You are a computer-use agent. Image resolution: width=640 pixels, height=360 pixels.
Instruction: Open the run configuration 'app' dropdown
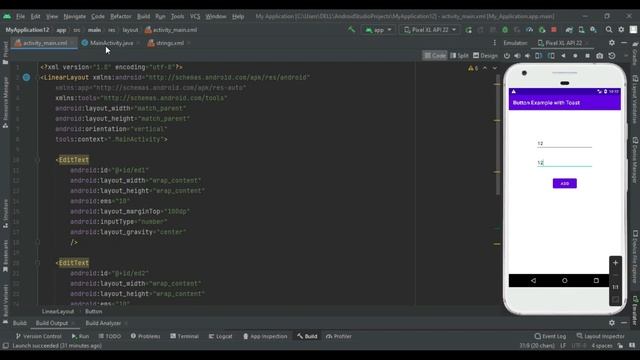(x=378, y=30)
